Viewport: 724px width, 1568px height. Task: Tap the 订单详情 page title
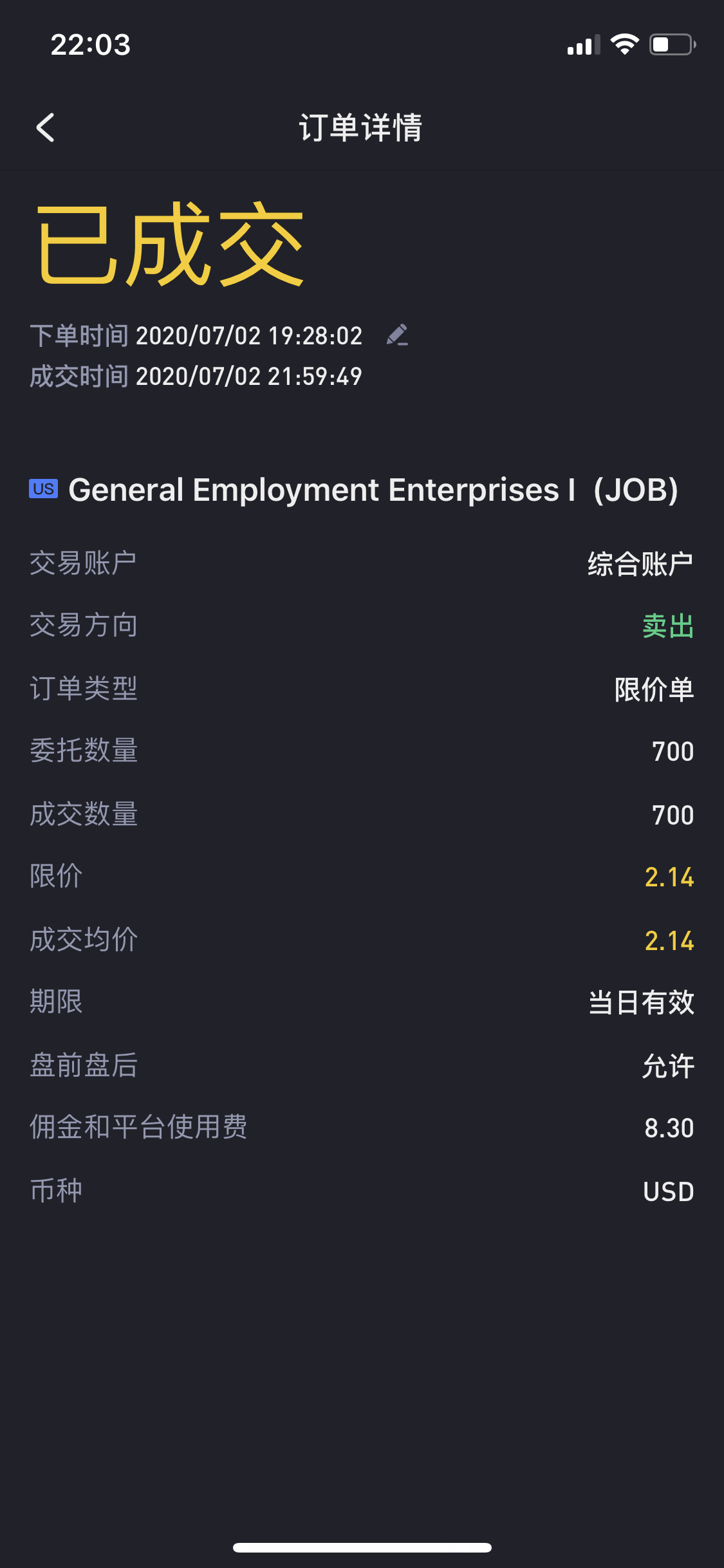point(361,127)
